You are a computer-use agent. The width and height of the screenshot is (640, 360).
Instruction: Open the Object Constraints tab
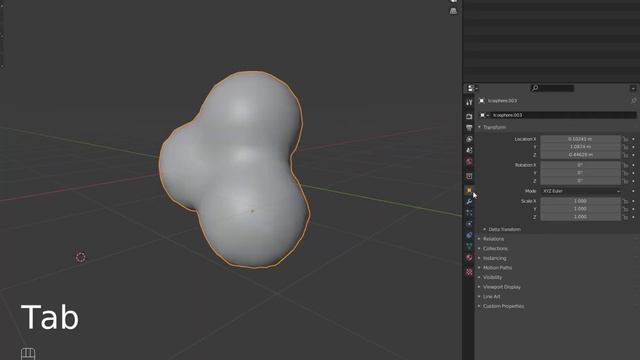[469, 235]
